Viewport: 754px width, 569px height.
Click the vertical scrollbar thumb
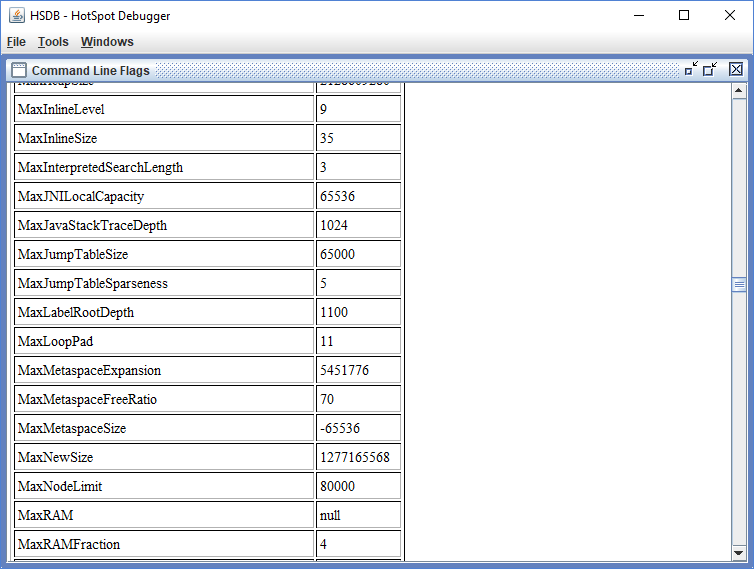(739, 285)
